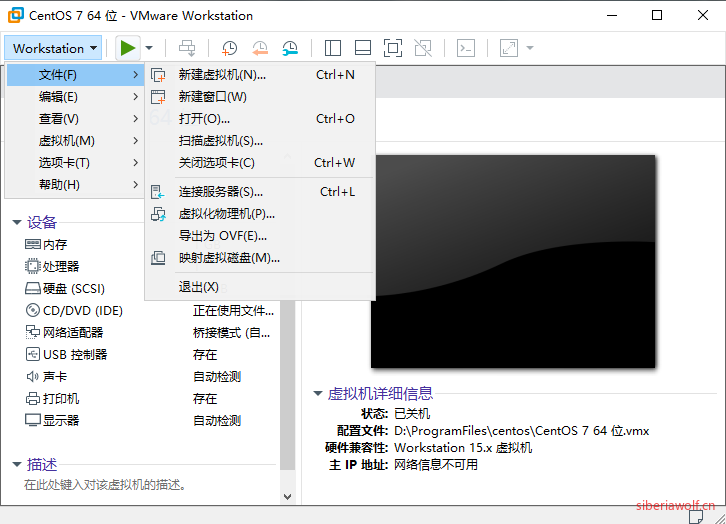Click the description text field placeholder

pyautogui.click(x=105, y=485)
